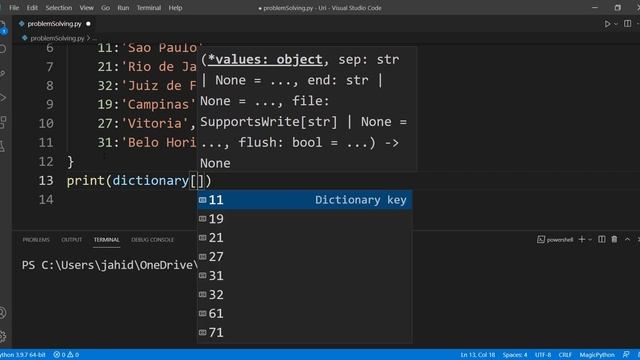Open Python 3.9.7 64-bit interpreter selector

(22, 355)
